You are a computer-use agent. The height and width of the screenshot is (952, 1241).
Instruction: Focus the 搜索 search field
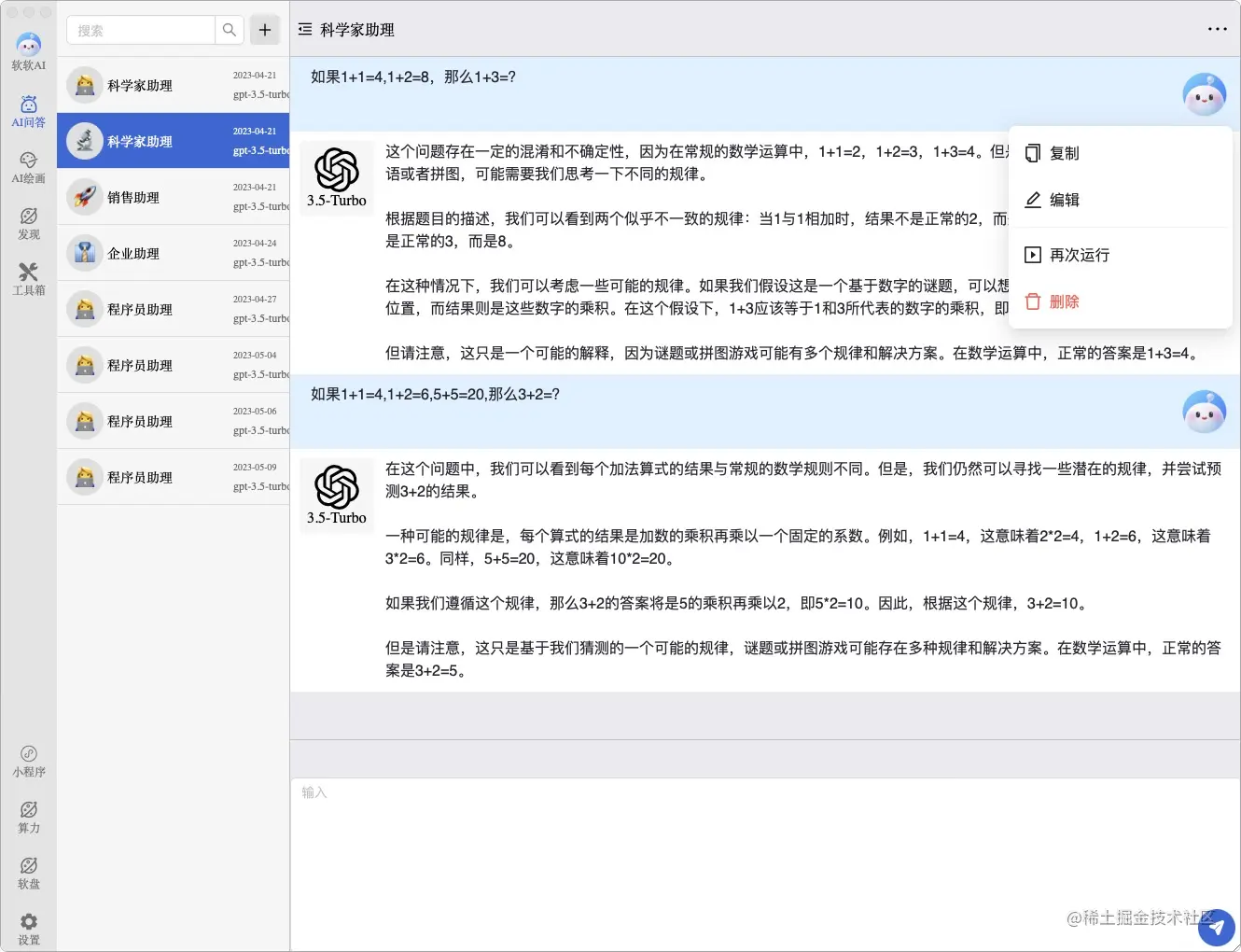coord(141,30)
